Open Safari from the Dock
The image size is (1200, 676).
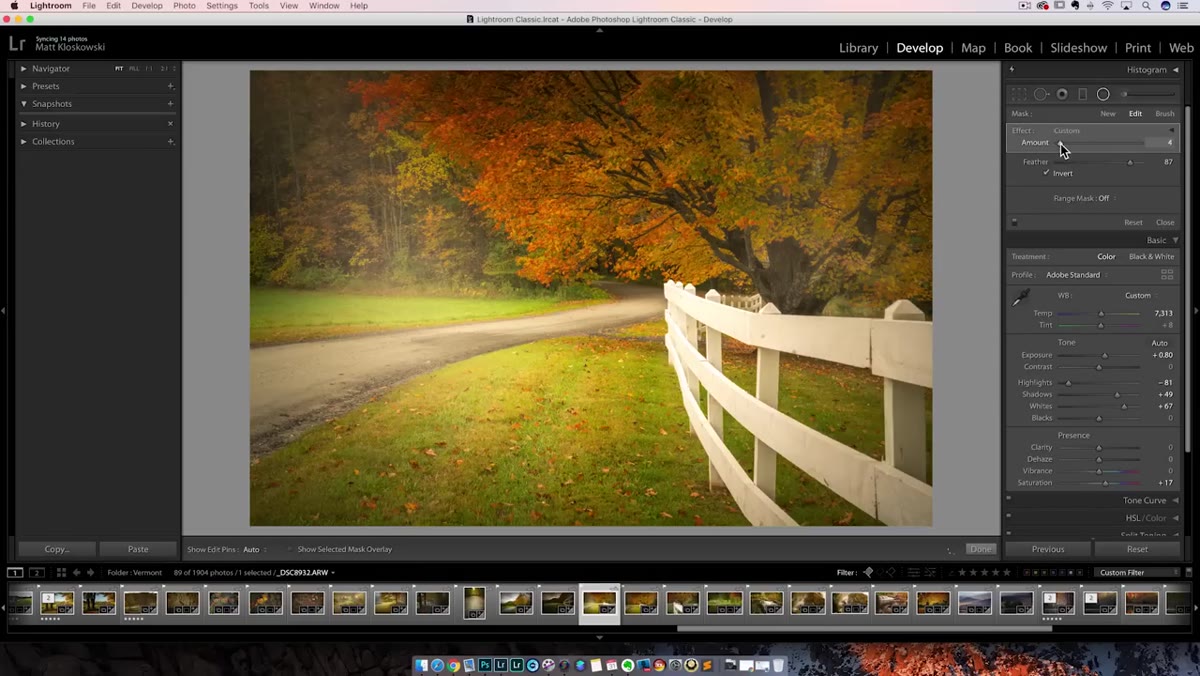click(x=437, y=665)
